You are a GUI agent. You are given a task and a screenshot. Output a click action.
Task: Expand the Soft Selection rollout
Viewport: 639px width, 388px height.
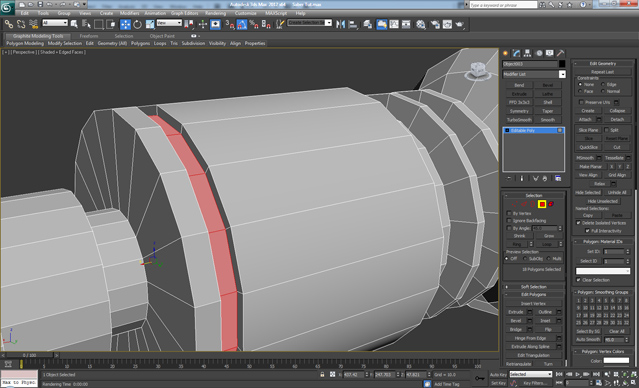coord(534,287)
